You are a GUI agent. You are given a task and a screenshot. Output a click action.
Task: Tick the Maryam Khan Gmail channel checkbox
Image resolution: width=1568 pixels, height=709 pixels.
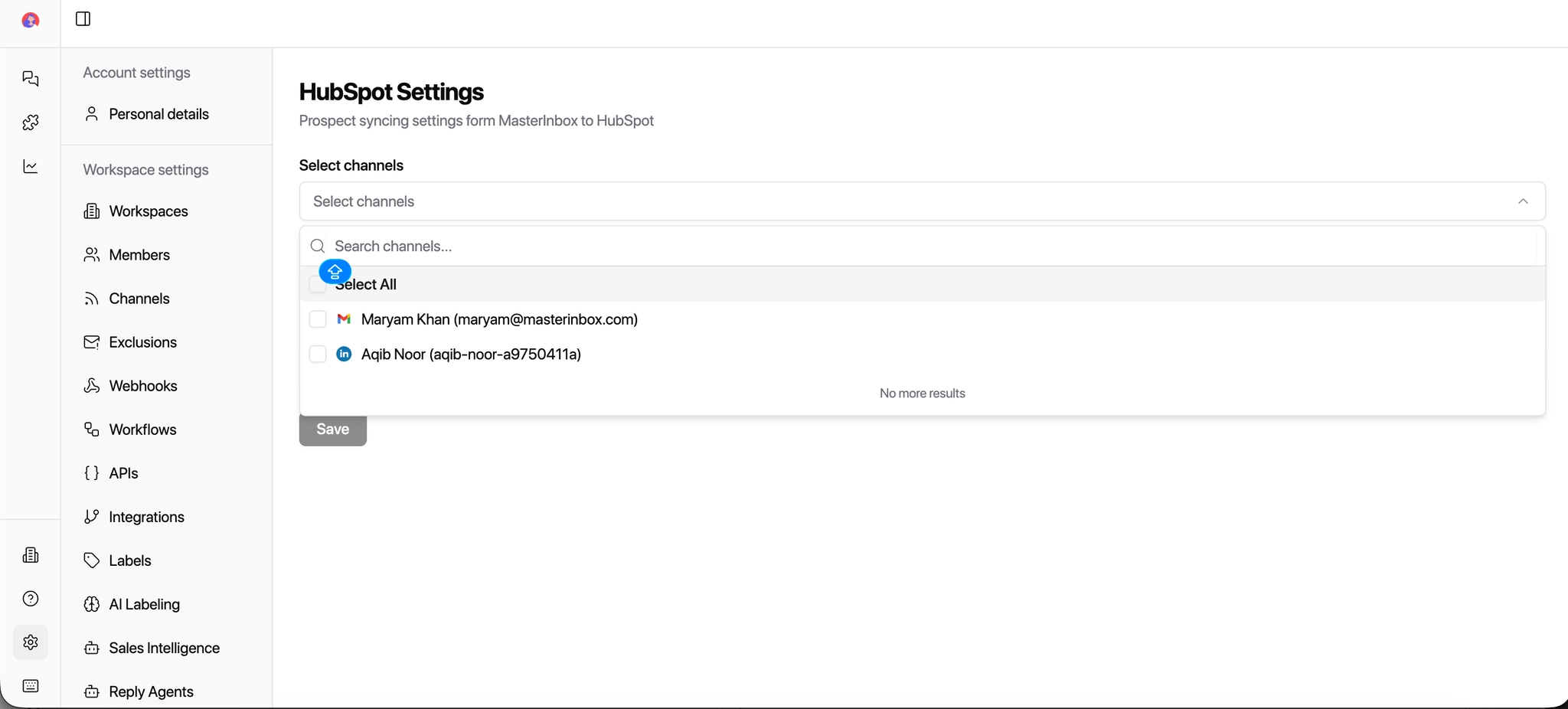(x=318, y=319)
